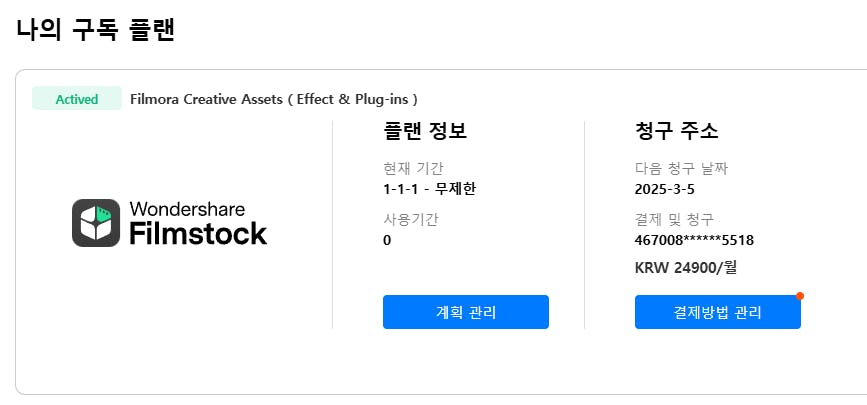Click the 플랜 정보 section heading

click(425, 131)
